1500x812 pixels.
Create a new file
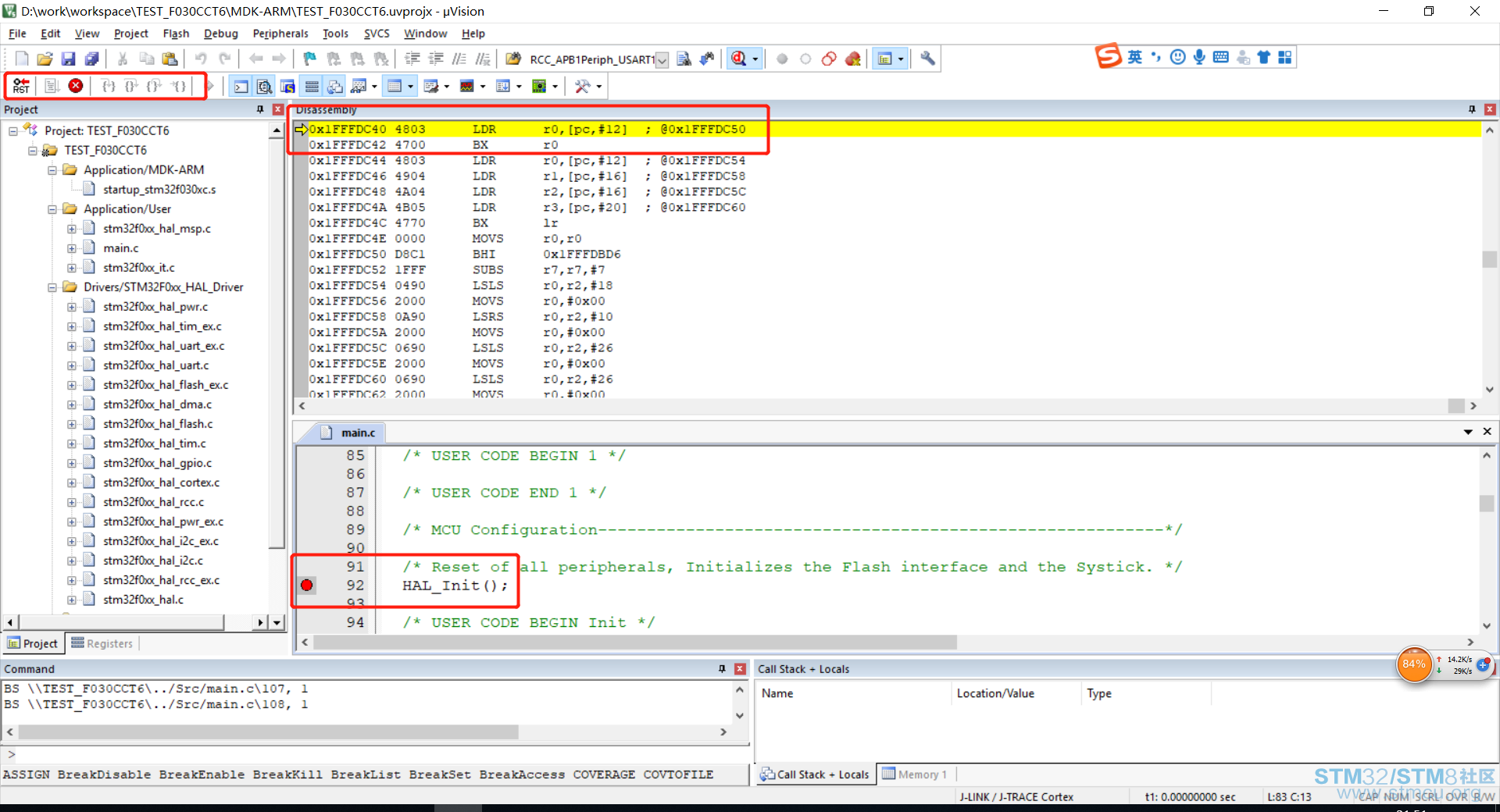[22, 59]
